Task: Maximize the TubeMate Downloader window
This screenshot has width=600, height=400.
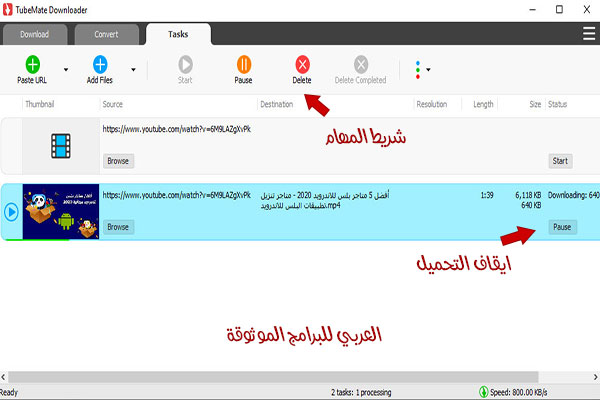Action: click(x=559, y=10)
